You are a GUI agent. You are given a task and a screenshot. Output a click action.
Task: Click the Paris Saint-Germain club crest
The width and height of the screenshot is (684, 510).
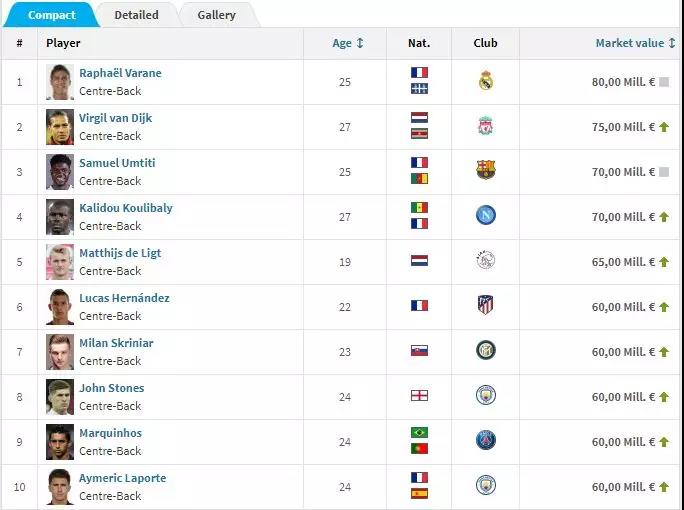coord(486,441)
